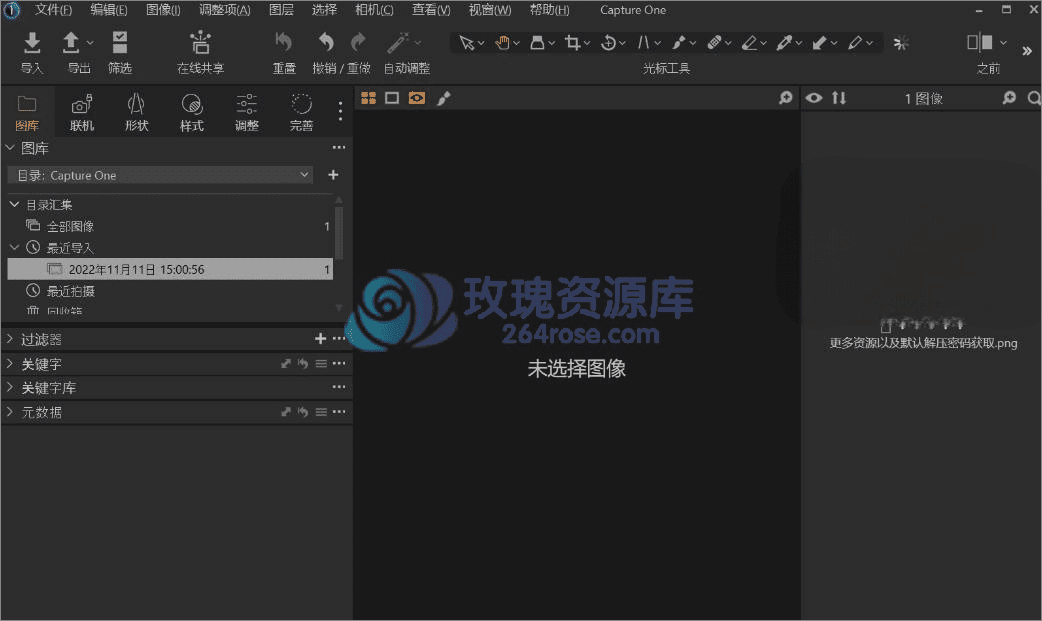Screen dimensions: 1042x621
Task: Open the Style (样式) tool tab
Action: 191,112
